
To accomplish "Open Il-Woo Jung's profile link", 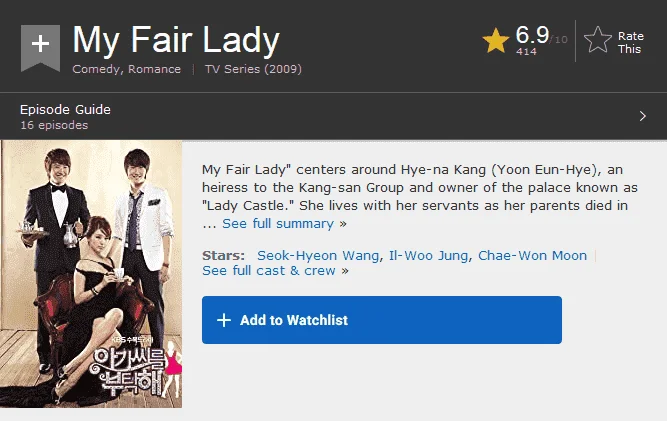I will coord(429,255).
